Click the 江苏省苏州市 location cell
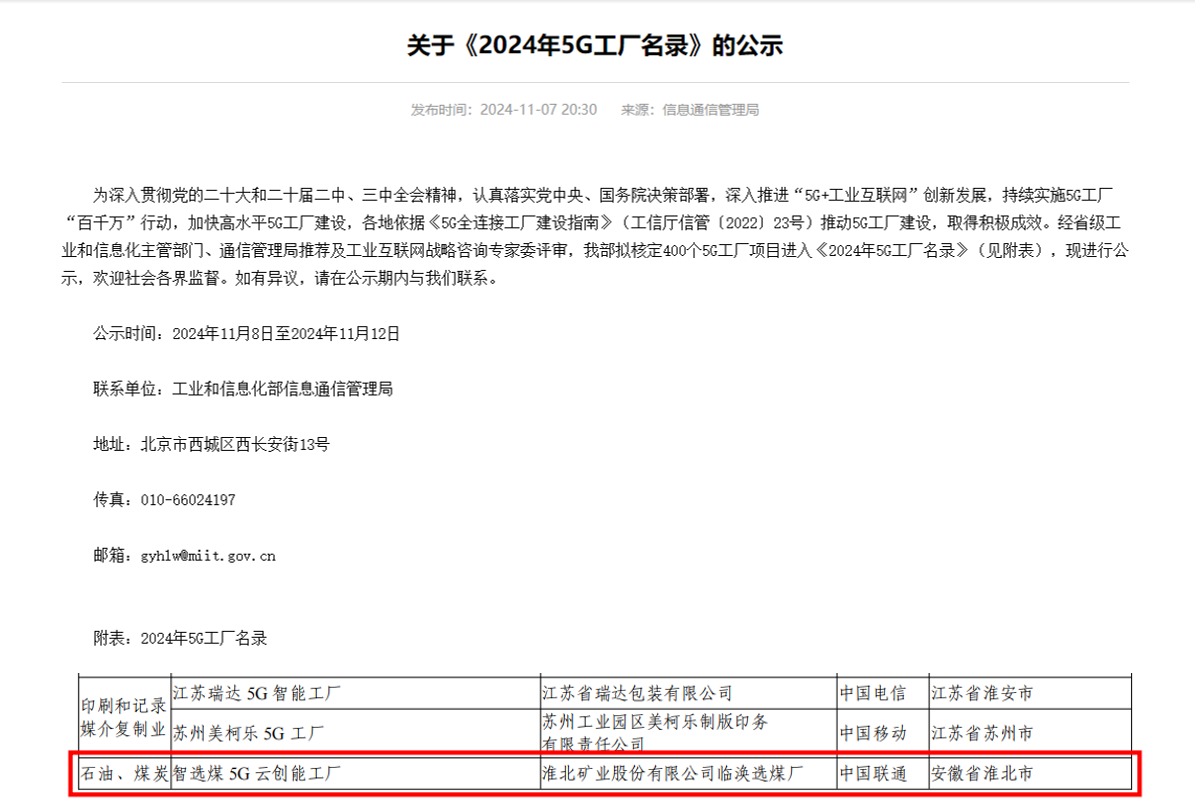The height and width of the screenshot is (809, 1195). click(982, 733)
